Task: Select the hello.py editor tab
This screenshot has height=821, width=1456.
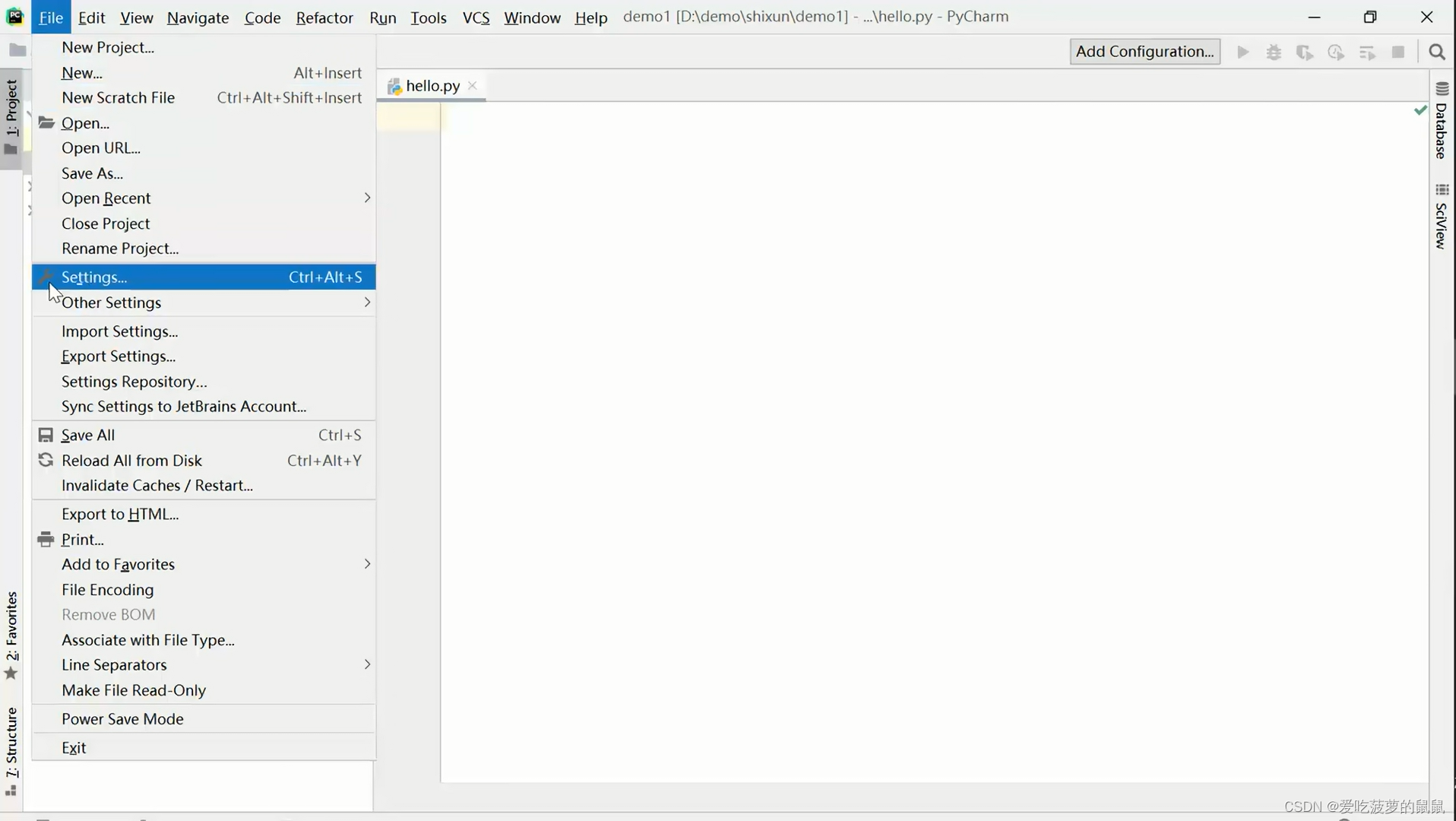Action: [432, 86]
